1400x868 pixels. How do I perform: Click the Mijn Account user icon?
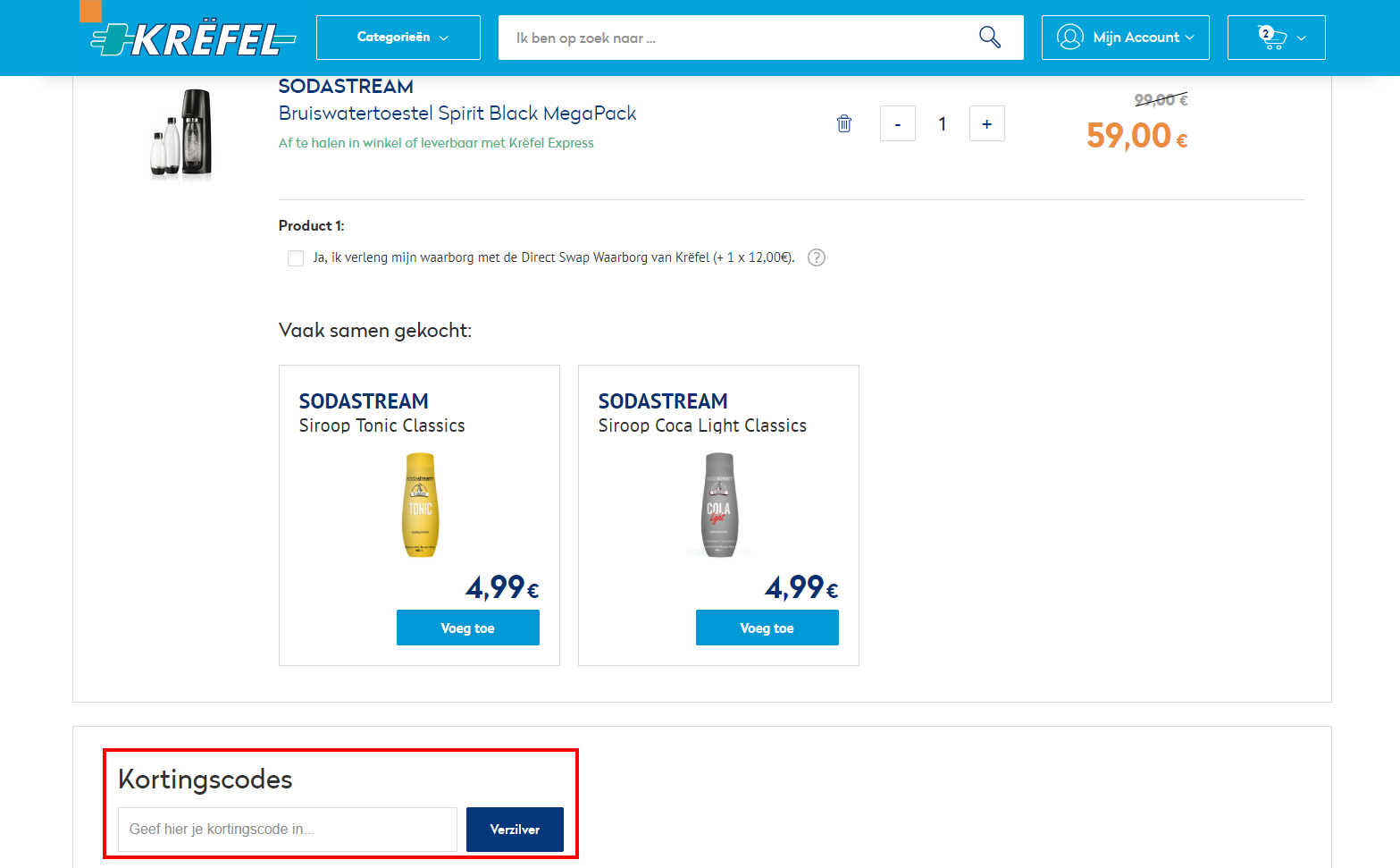pyautogui.click(x=1069, y=38)
